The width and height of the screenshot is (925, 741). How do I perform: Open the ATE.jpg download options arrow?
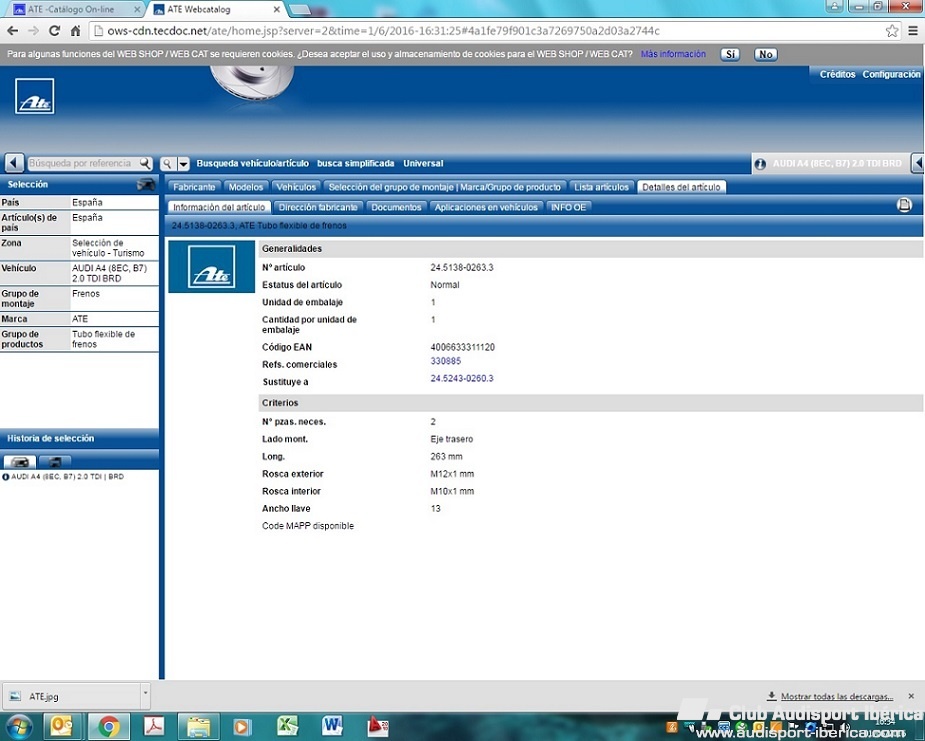(x=145, y=696)
